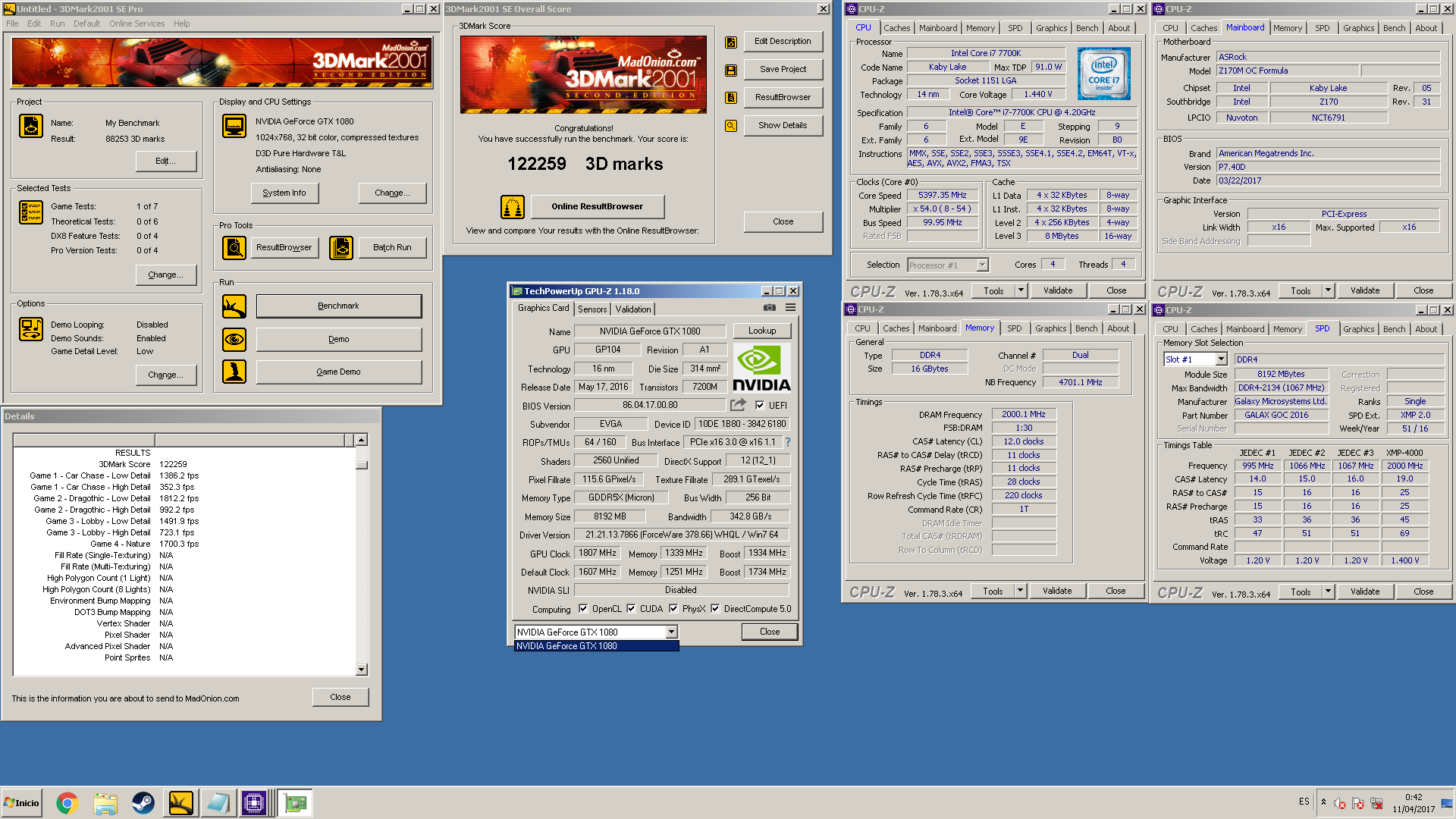Image resolution: width=1456 pixels, height=819 pixels.
Task: Open Tools dropdown arrow in CPU-Z SPD window
Action: [x=1328, y=591]
